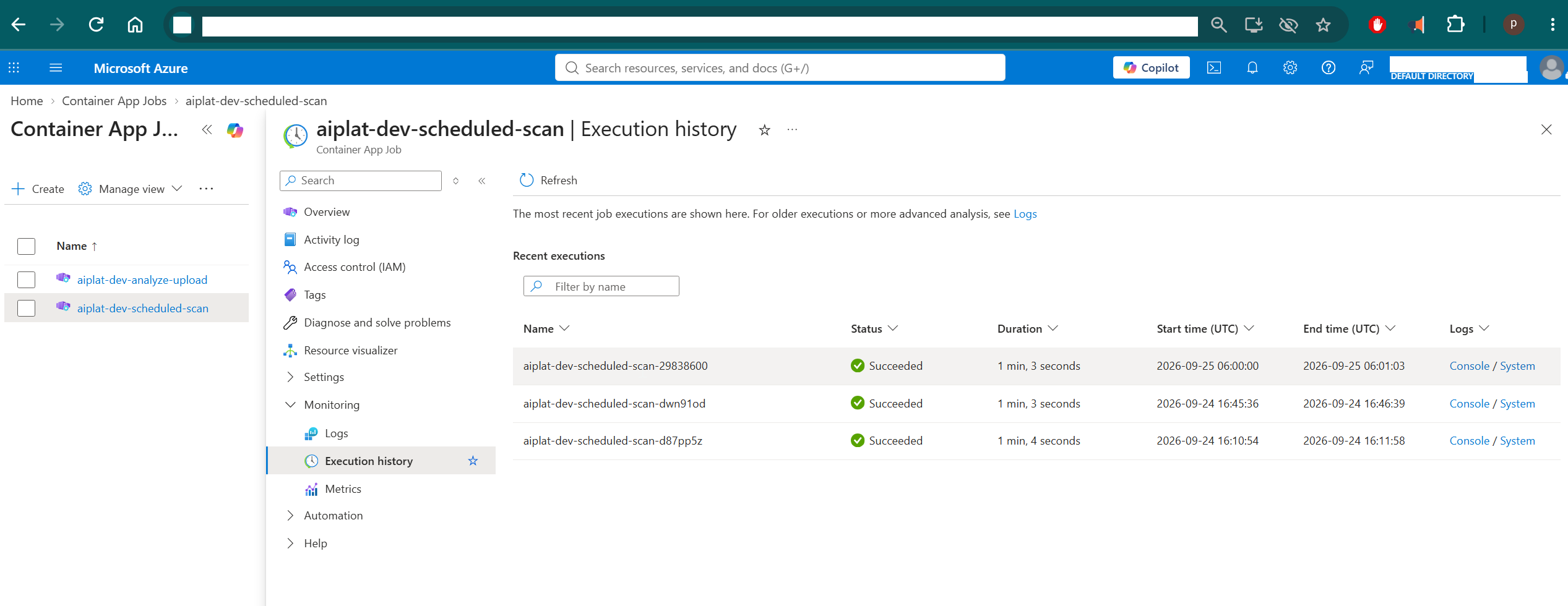1568x606 pixels.
Task: Open the notifications bell
Action: click(1252, 67)
